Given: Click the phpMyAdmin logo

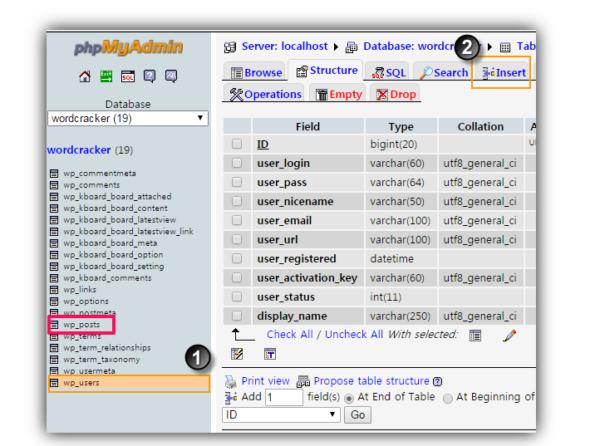Looking at the screenshot, I should tap(128, 47).
